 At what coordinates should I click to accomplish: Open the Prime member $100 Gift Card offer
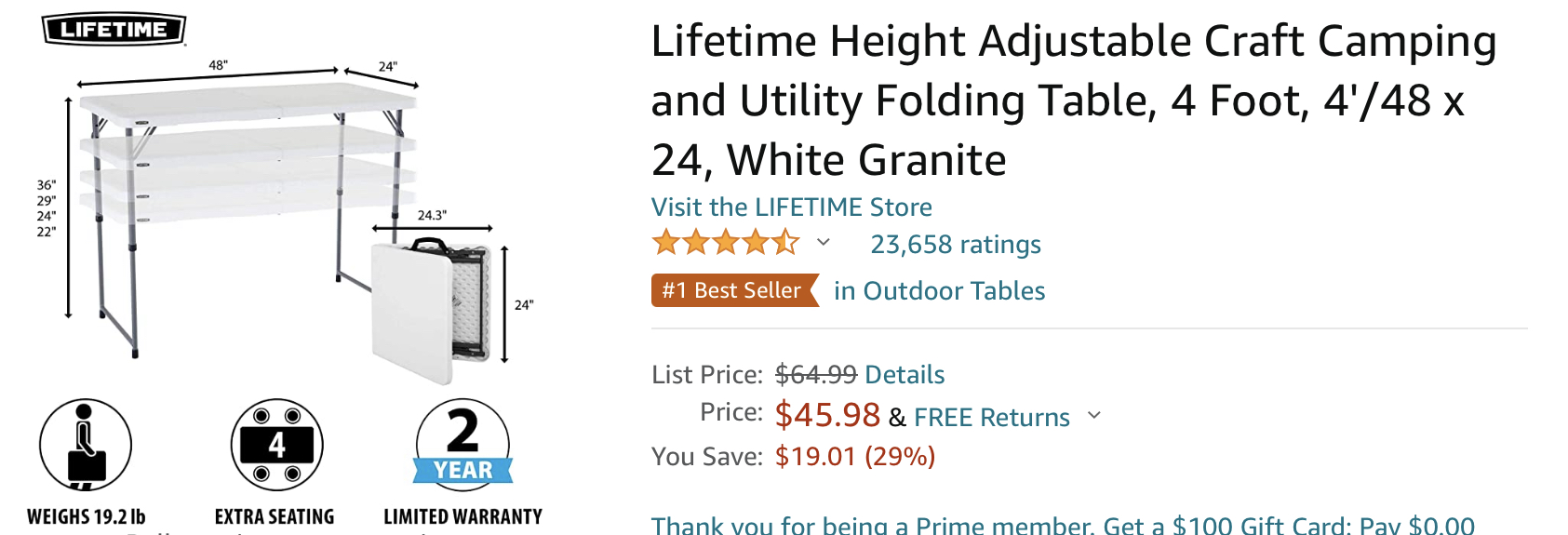pos(1062,525)
